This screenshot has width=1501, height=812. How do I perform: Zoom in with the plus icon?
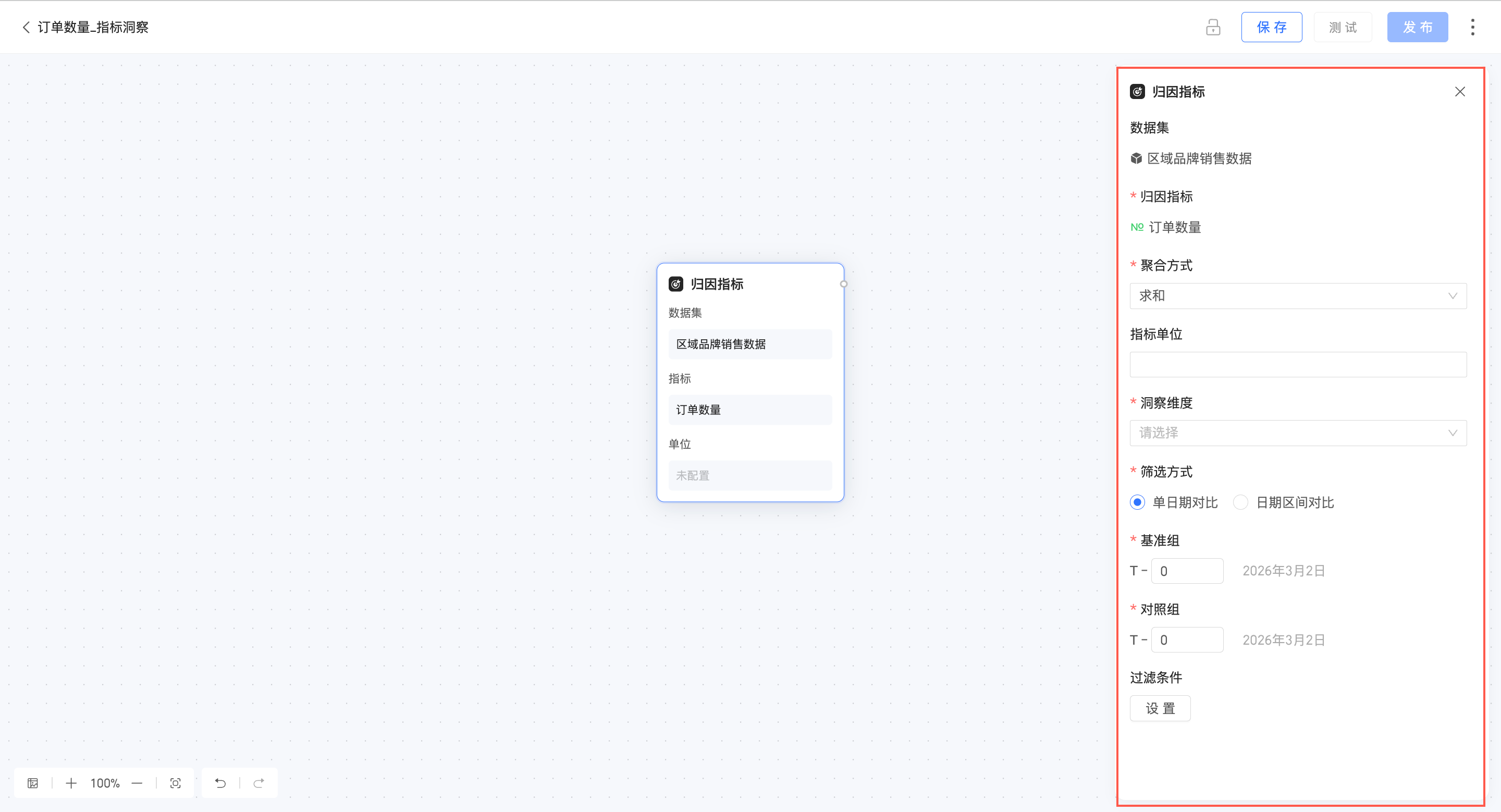(x=71, y=783)
